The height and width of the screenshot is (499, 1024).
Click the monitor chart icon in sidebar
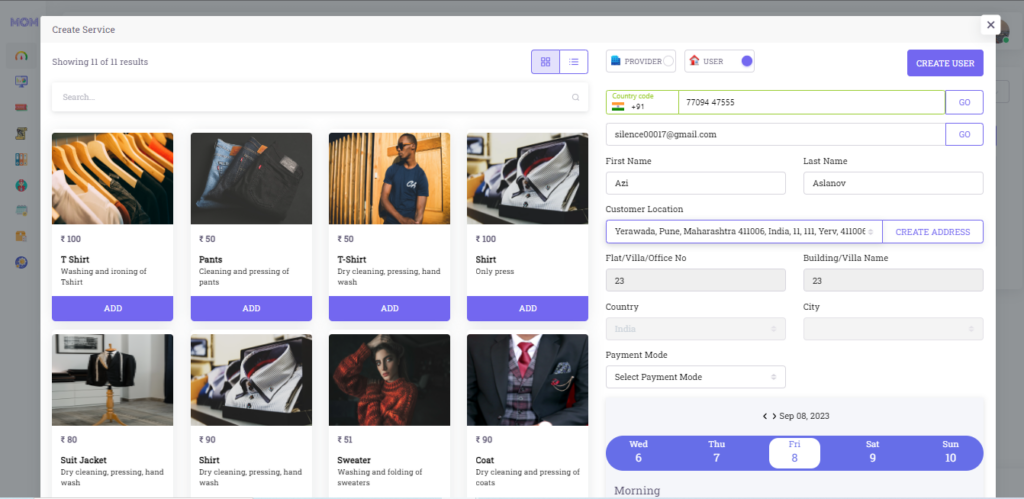pyautogui.click(x=22, y=82)
